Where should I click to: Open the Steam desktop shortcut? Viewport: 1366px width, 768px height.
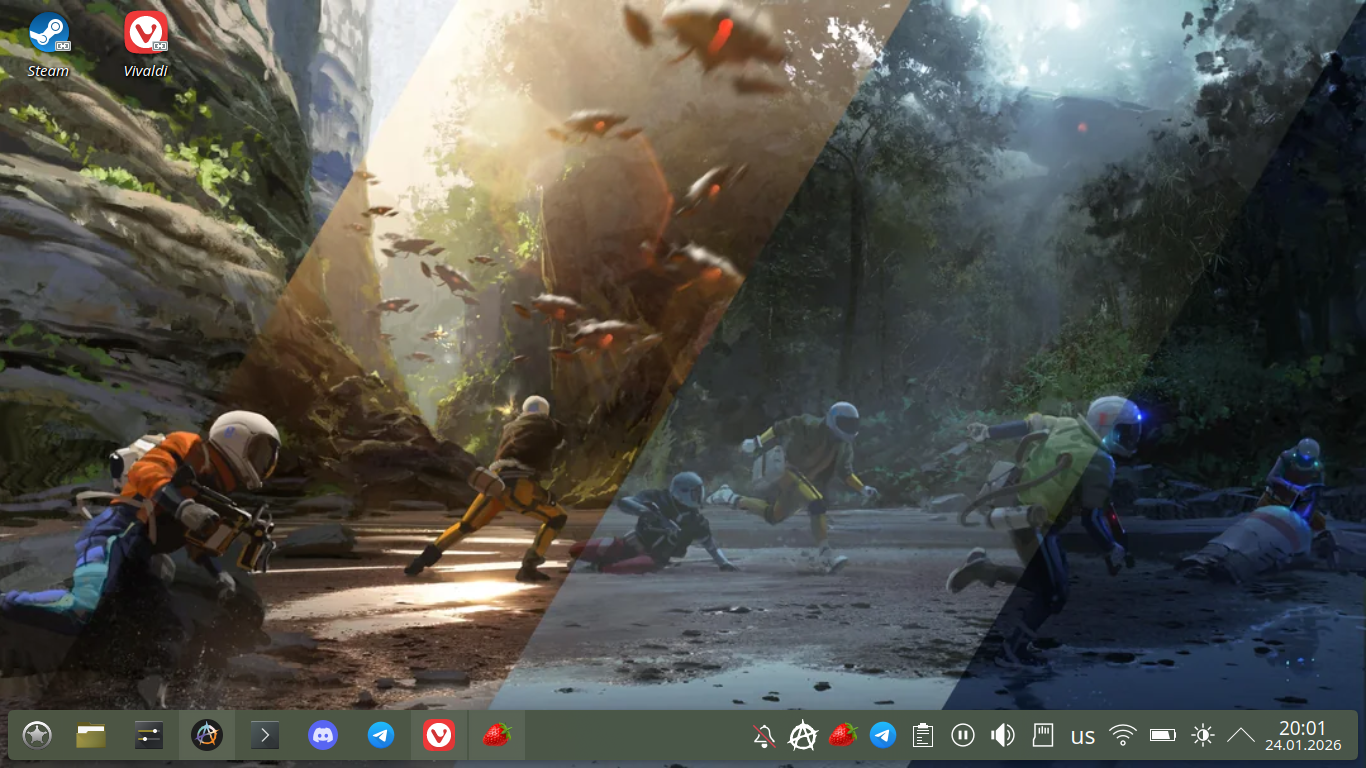(x=48, y=33)
